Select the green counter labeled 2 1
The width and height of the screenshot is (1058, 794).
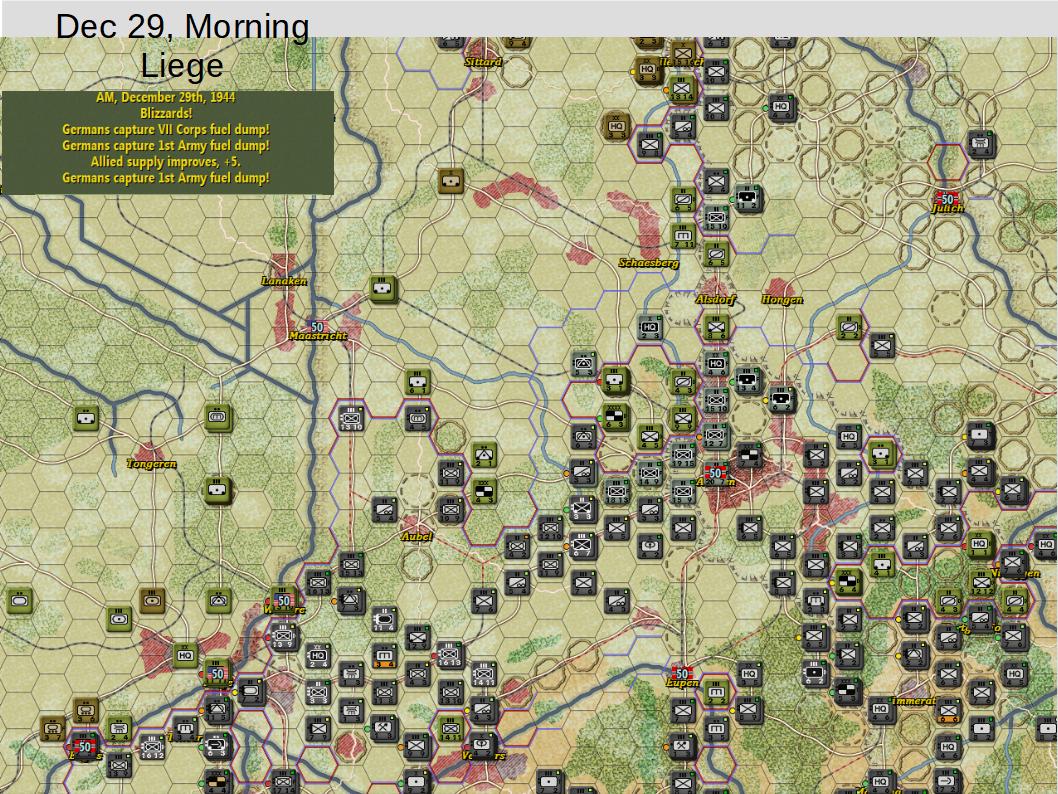pos(484,455)
